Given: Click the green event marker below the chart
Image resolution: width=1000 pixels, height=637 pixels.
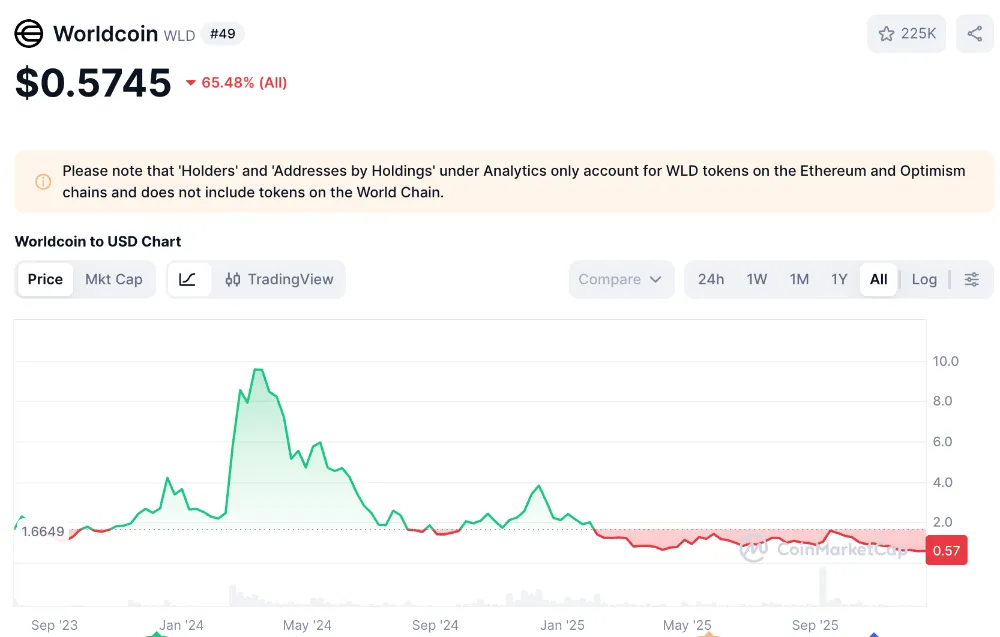Looking at the screenshot, I should point(156,633).
